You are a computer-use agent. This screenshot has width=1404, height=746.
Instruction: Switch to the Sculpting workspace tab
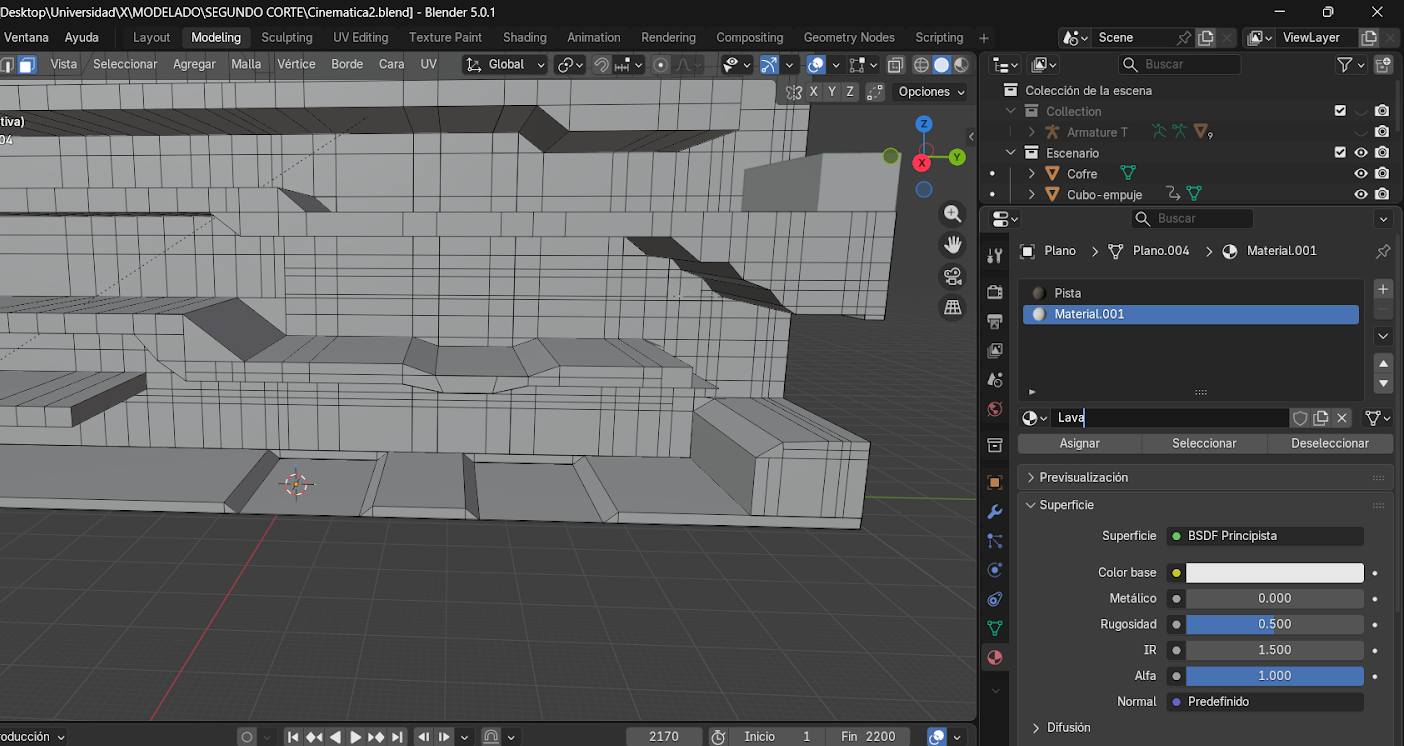[286, 37]
